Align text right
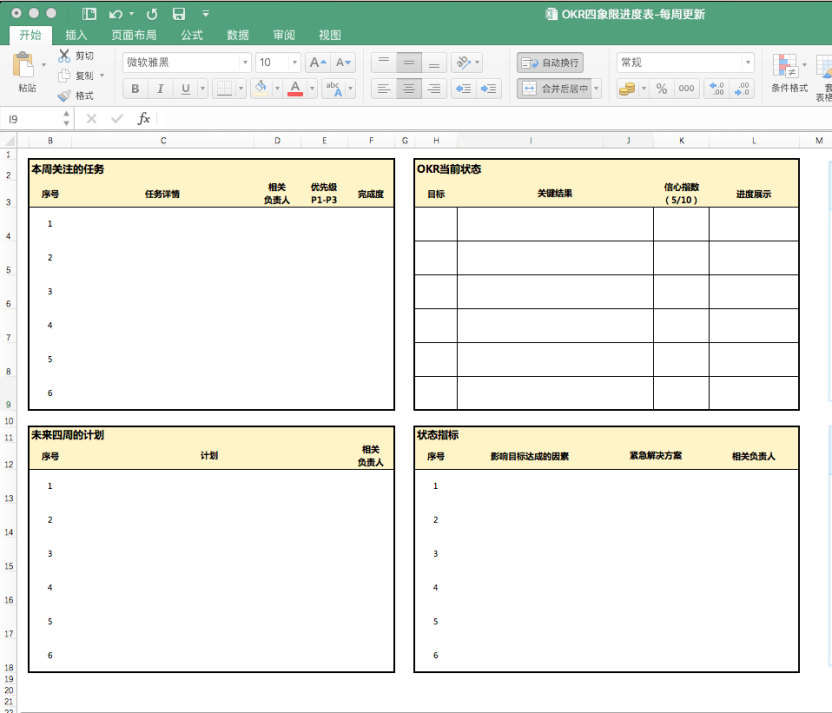The image size is (832, 713). pos(434,89)
